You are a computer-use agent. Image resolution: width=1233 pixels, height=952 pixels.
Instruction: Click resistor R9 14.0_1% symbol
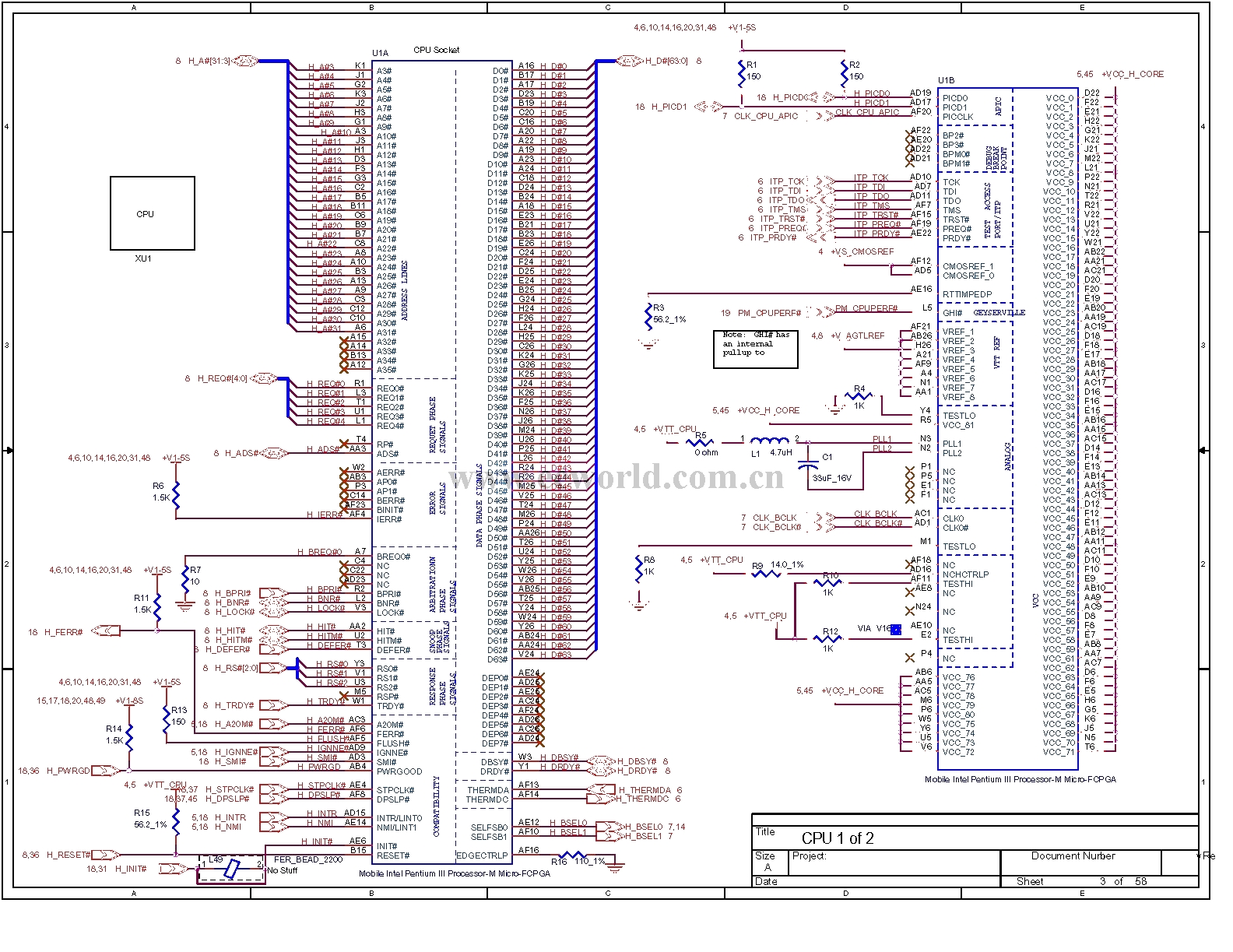(766, 574)
